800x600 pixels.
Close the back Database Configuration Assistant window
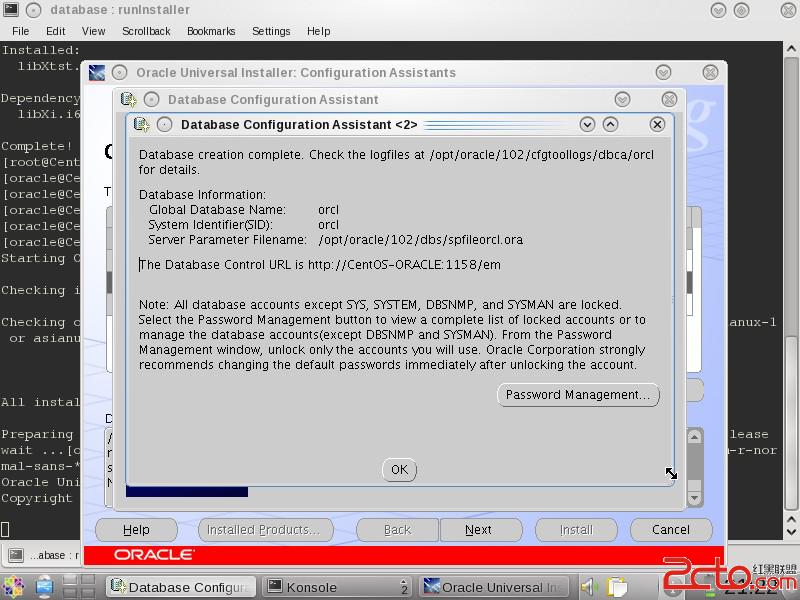(x=669, y=99)
